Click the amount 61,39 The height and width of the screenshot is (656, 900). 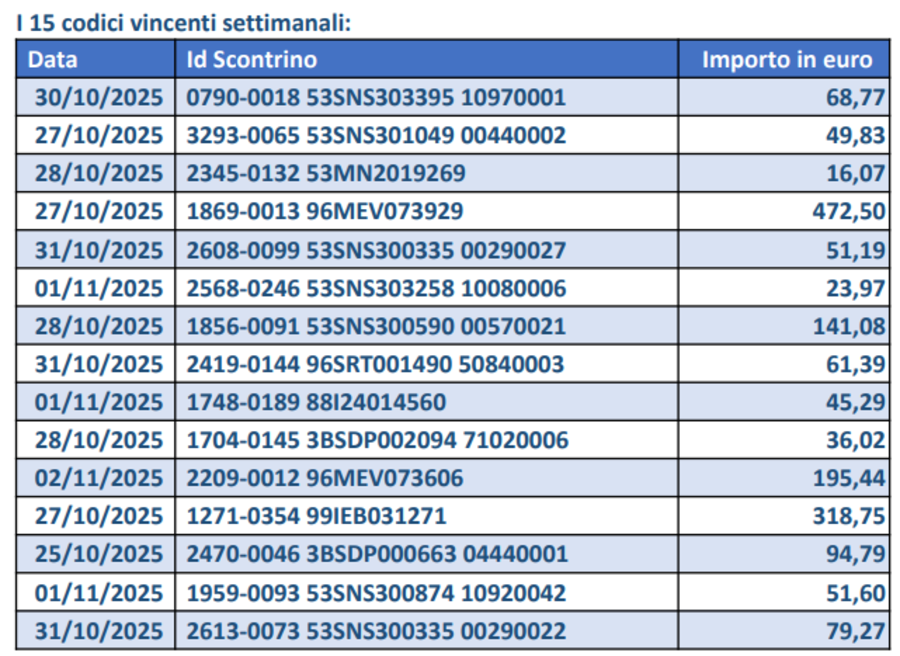pyautogui.click(x=858, y=364)
